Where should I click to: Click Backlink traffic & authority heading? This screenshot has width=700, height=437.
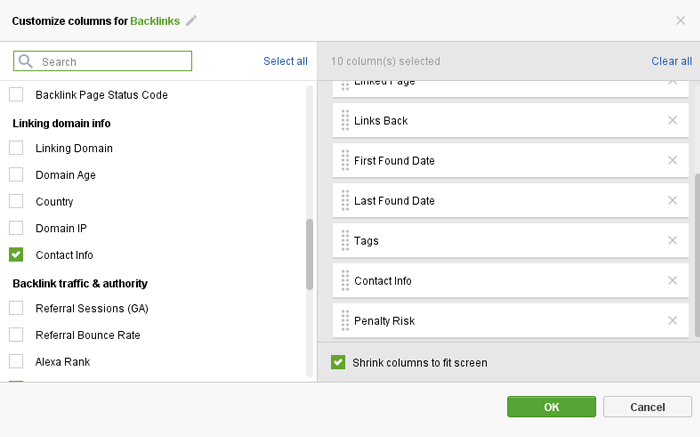point(80,283)
